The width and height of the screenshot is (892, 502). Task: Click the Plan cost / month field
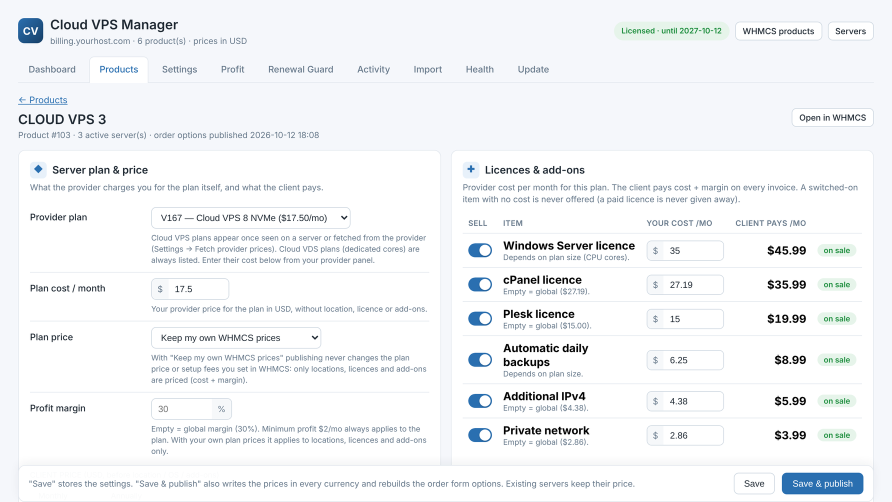pos(190,289)
